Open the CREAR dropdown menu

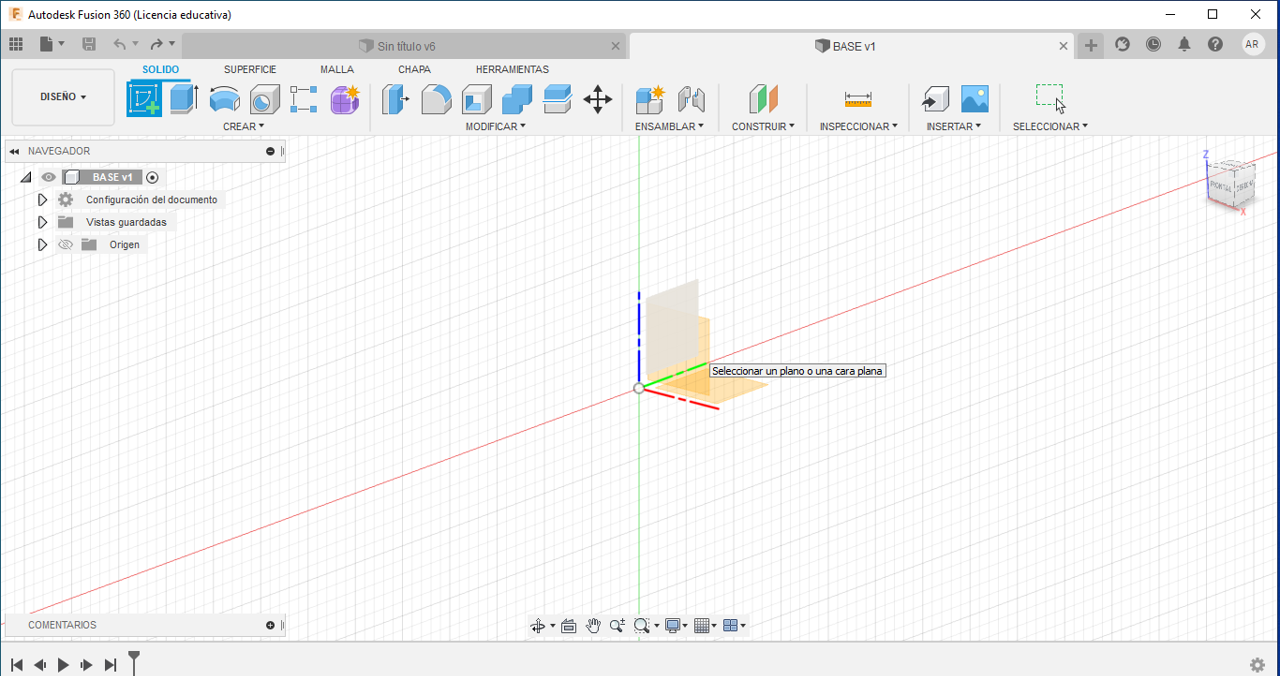pyautogui.click(x=243, y=127)
